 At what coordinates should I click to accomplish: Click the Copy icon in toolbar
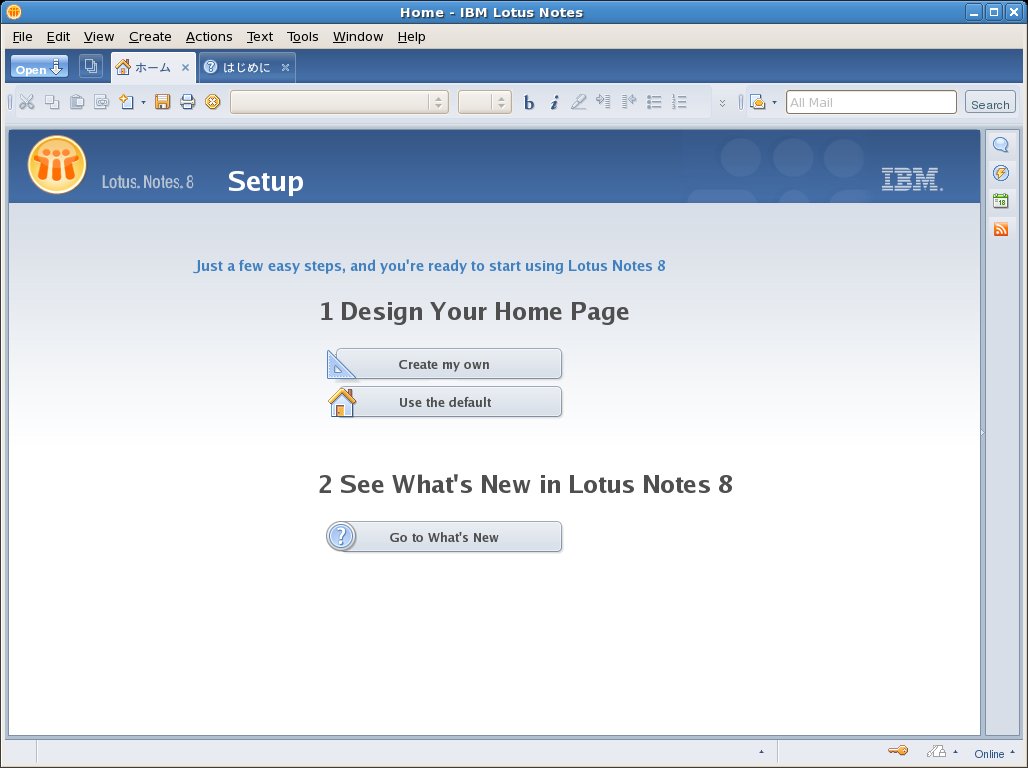52,102
